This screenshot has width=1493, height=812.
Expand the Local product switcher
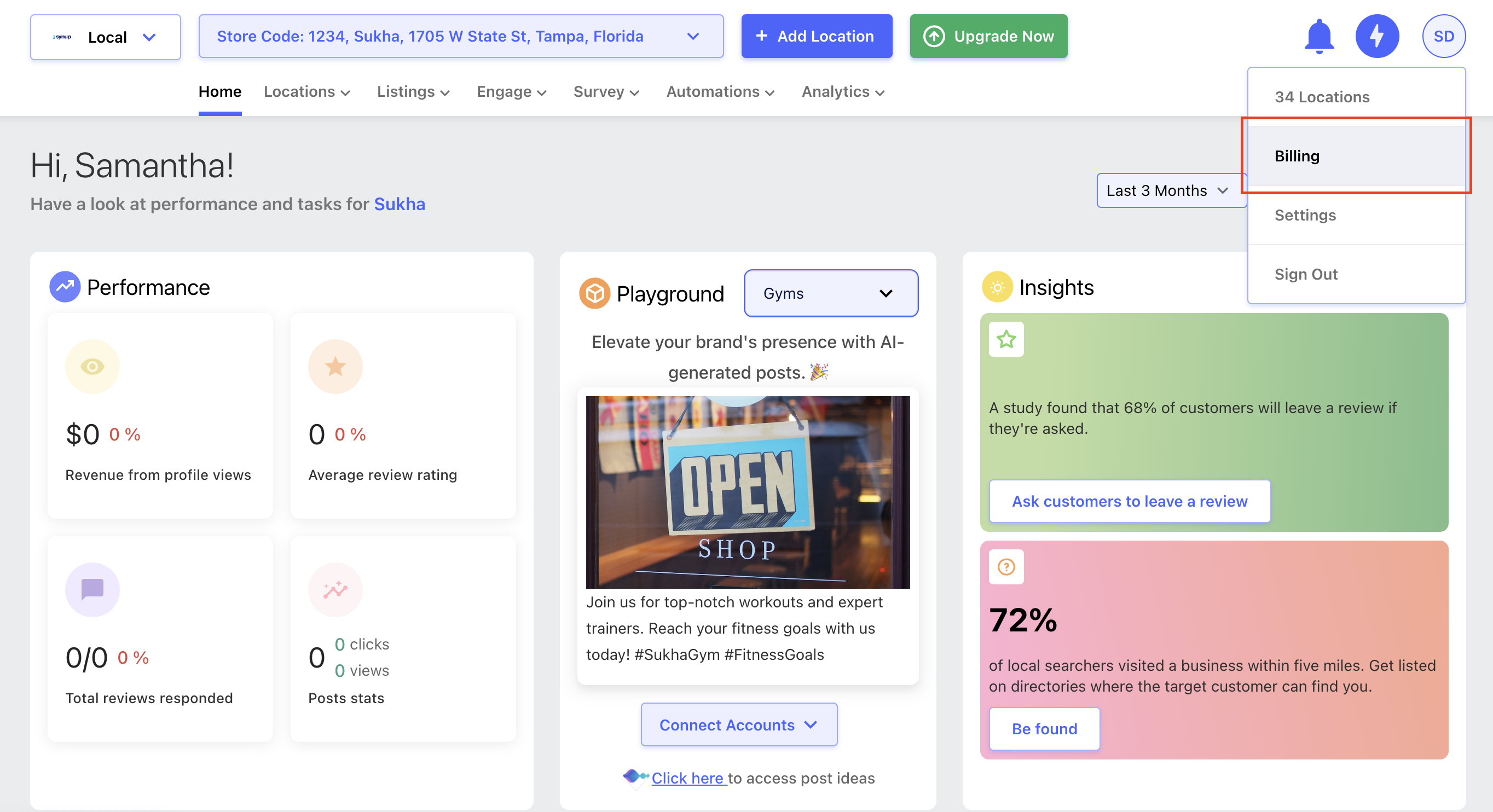(106, 37)
